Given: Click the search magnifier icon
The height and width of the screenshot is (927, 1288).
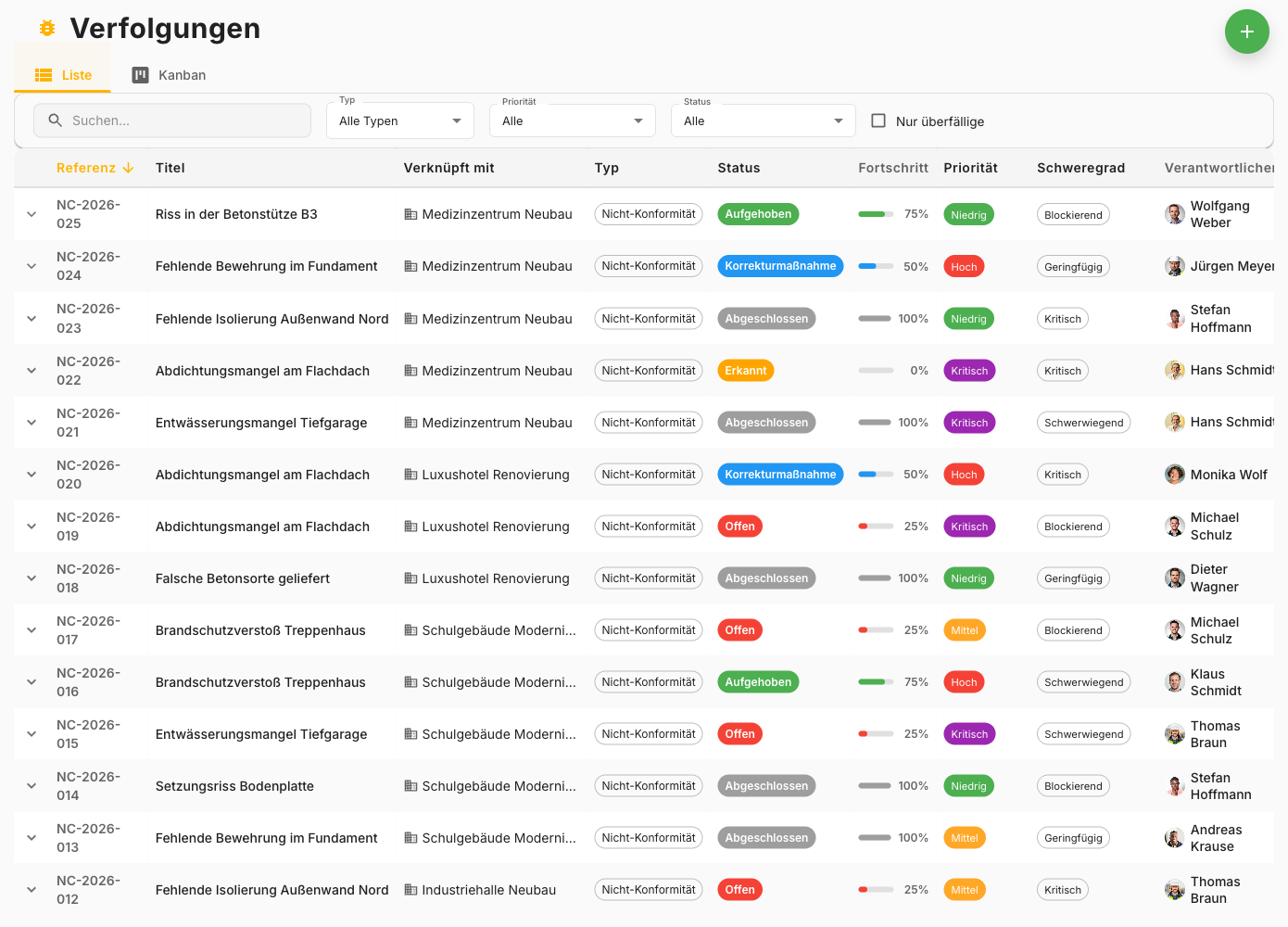Looking at the screenshot, I should [56, 121].
